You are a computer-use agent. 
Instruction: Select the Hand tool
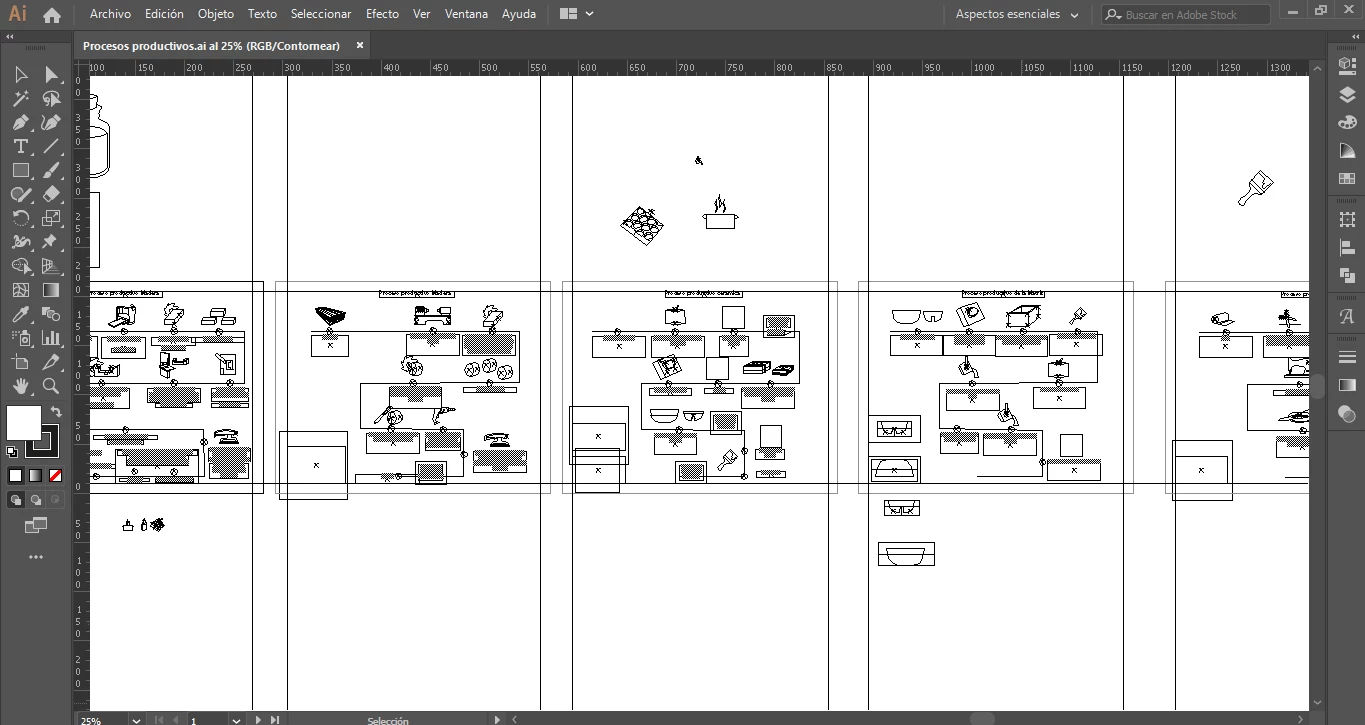pos(21,385)
